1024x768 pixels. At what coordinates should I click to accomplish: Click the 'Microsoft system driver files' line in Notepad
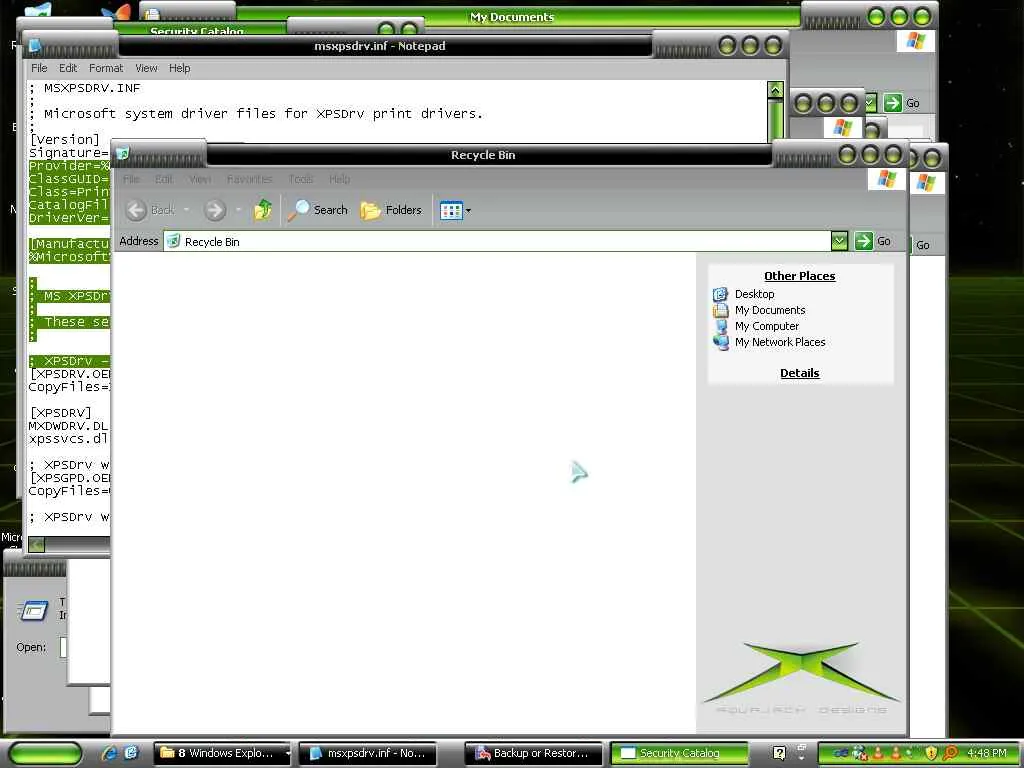click(256, 114)
